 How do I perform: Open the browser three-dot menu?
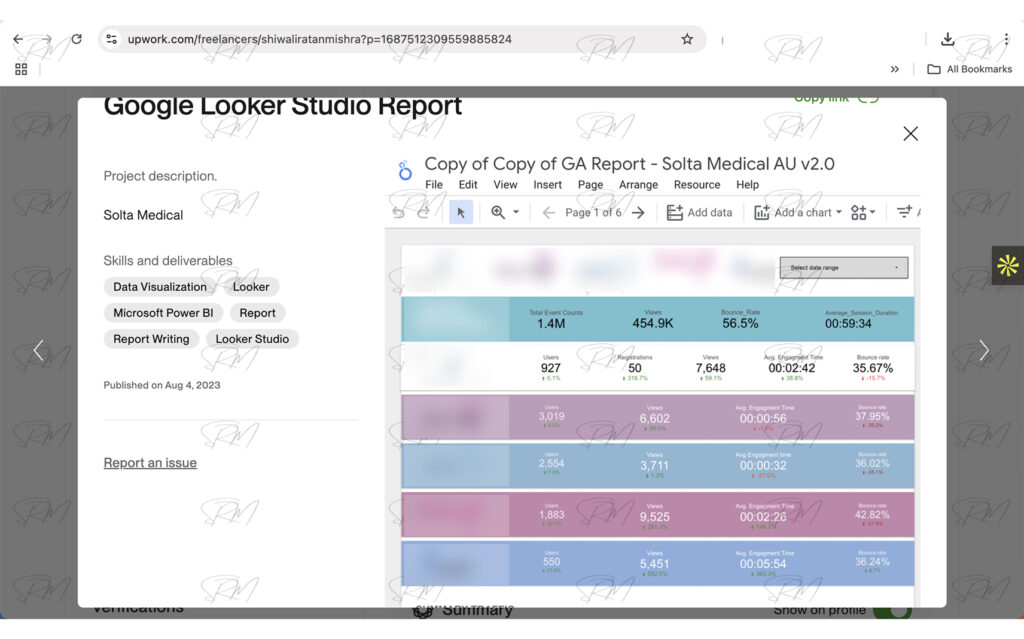(1006, 39)
